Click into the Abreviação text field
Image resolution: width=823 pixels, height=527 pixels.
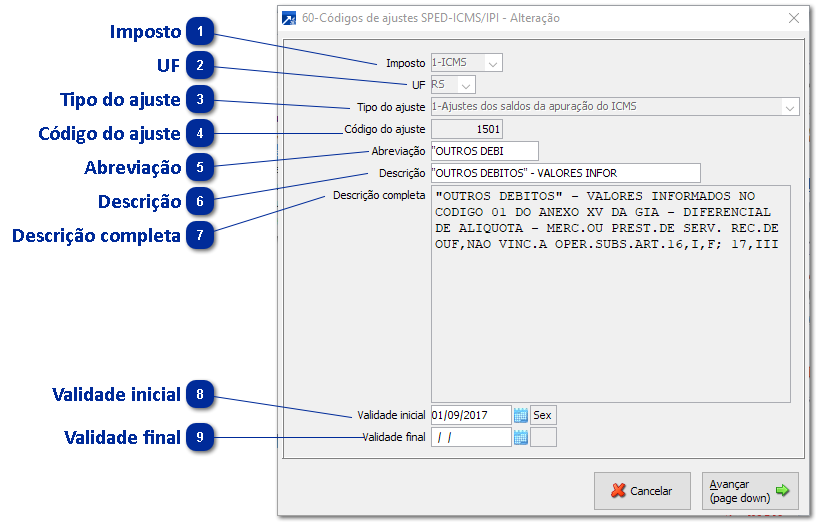click(484, 151)
